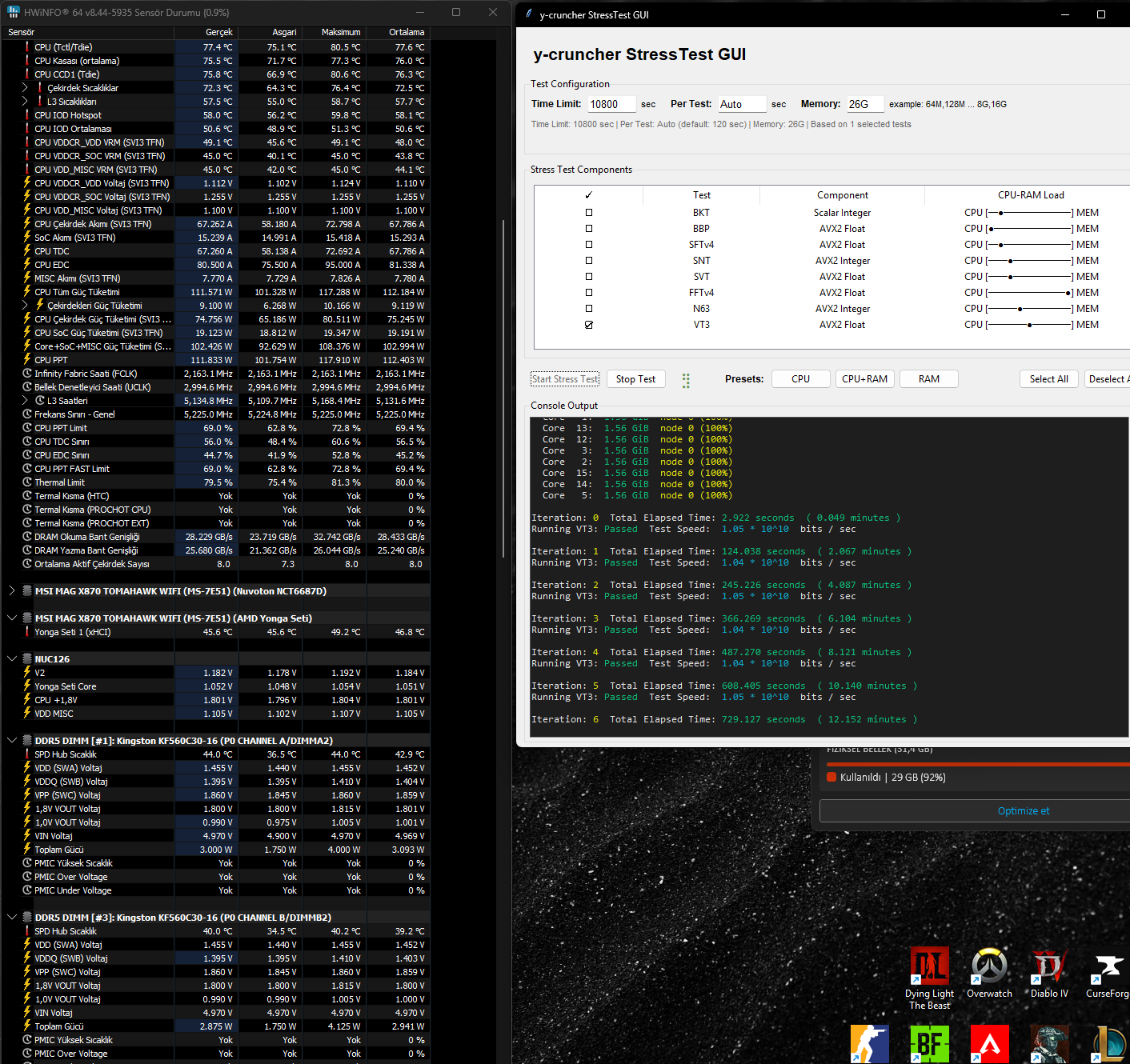Click thermometer icon of Yonga Seti 1 (xHCI)

[27, 632]
